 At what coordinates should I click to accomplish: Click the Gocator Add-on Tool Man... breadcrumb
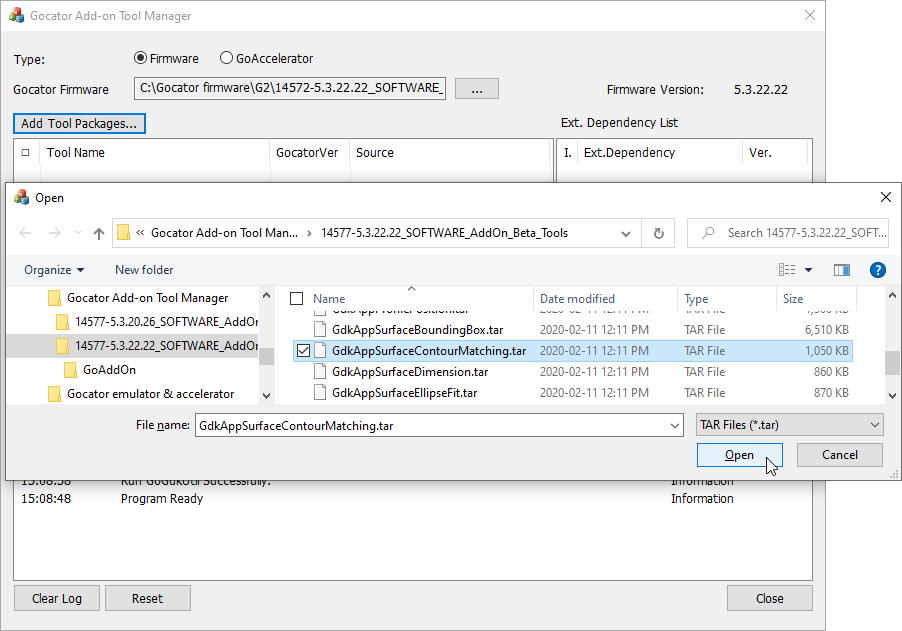(224, 233)
